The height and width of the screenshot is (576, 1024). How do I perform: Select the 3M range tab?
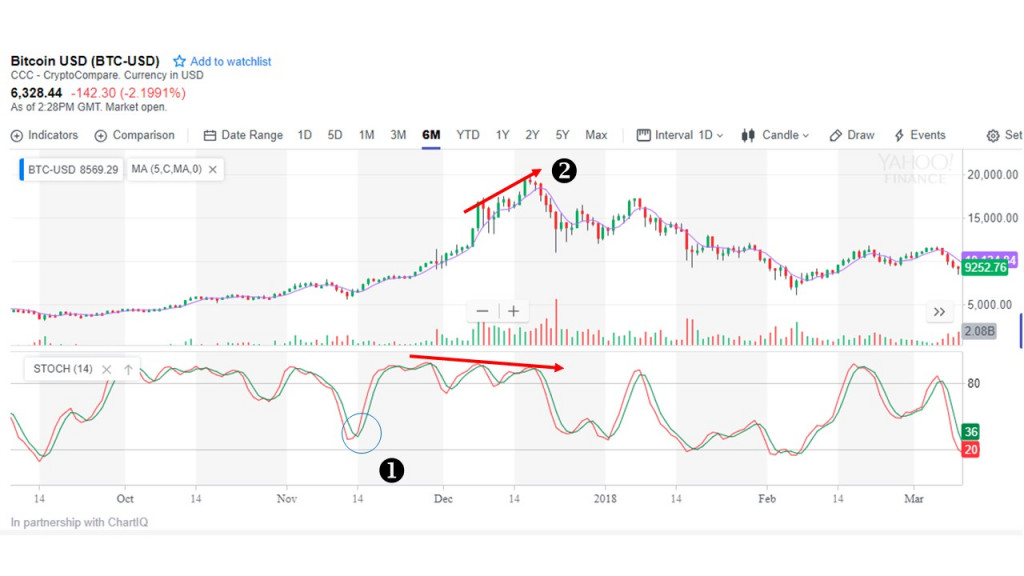(x=398, y=135)
